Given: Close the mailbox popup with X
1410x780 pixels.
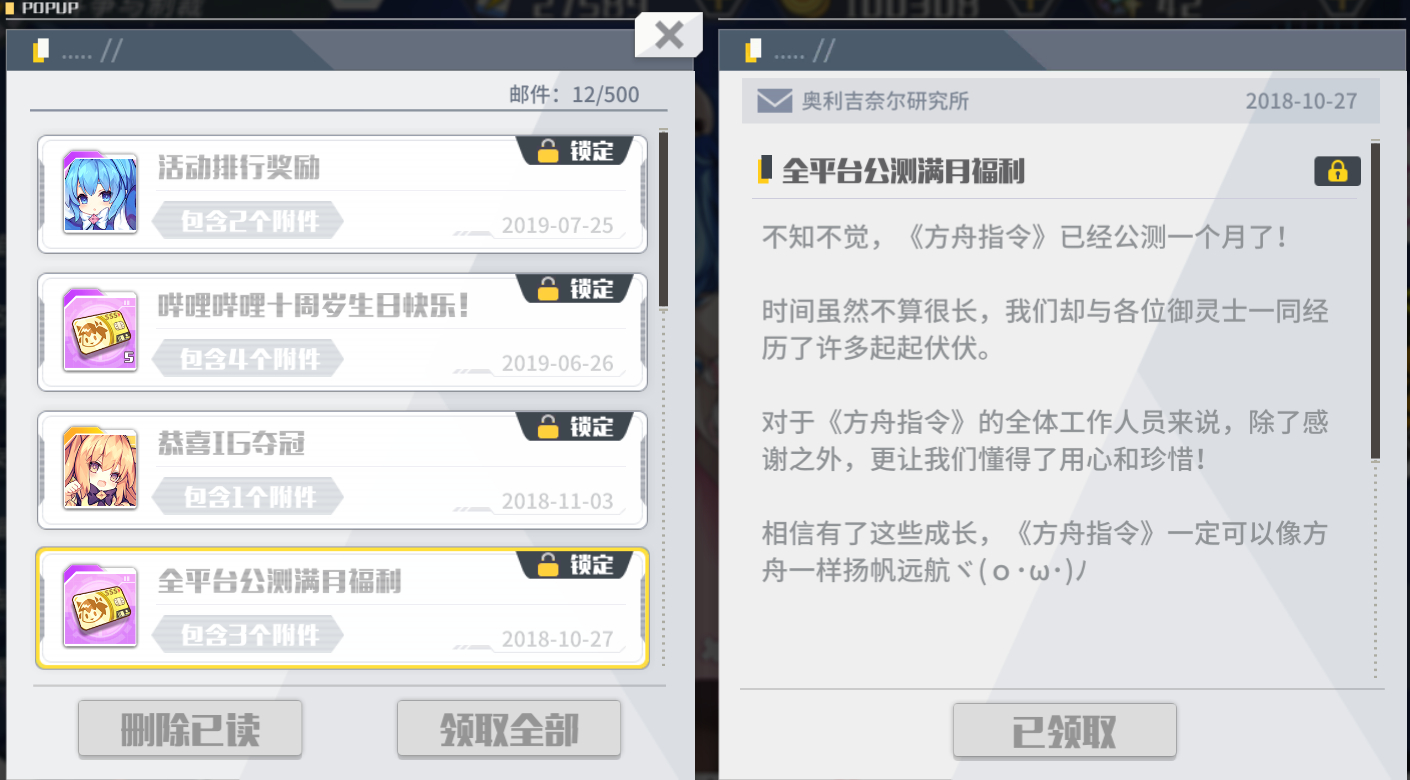Looking at the screenshot, I should pos(668,36).
